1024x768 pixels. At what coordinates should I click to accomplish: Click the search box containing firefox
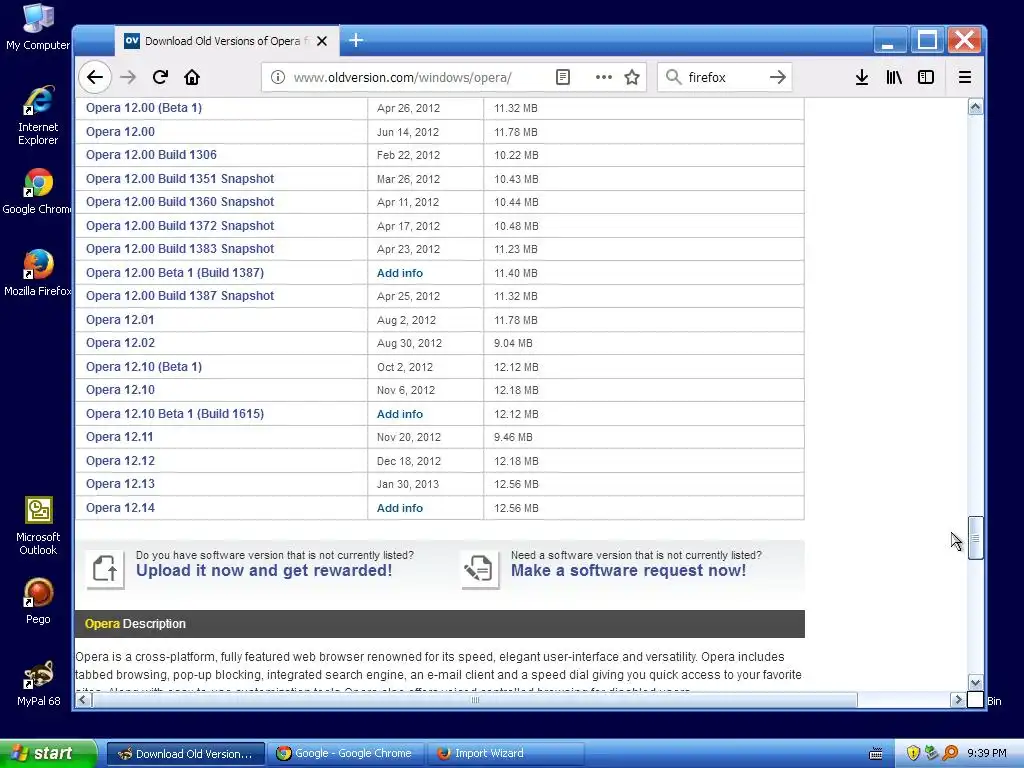(x=724, y=77)
